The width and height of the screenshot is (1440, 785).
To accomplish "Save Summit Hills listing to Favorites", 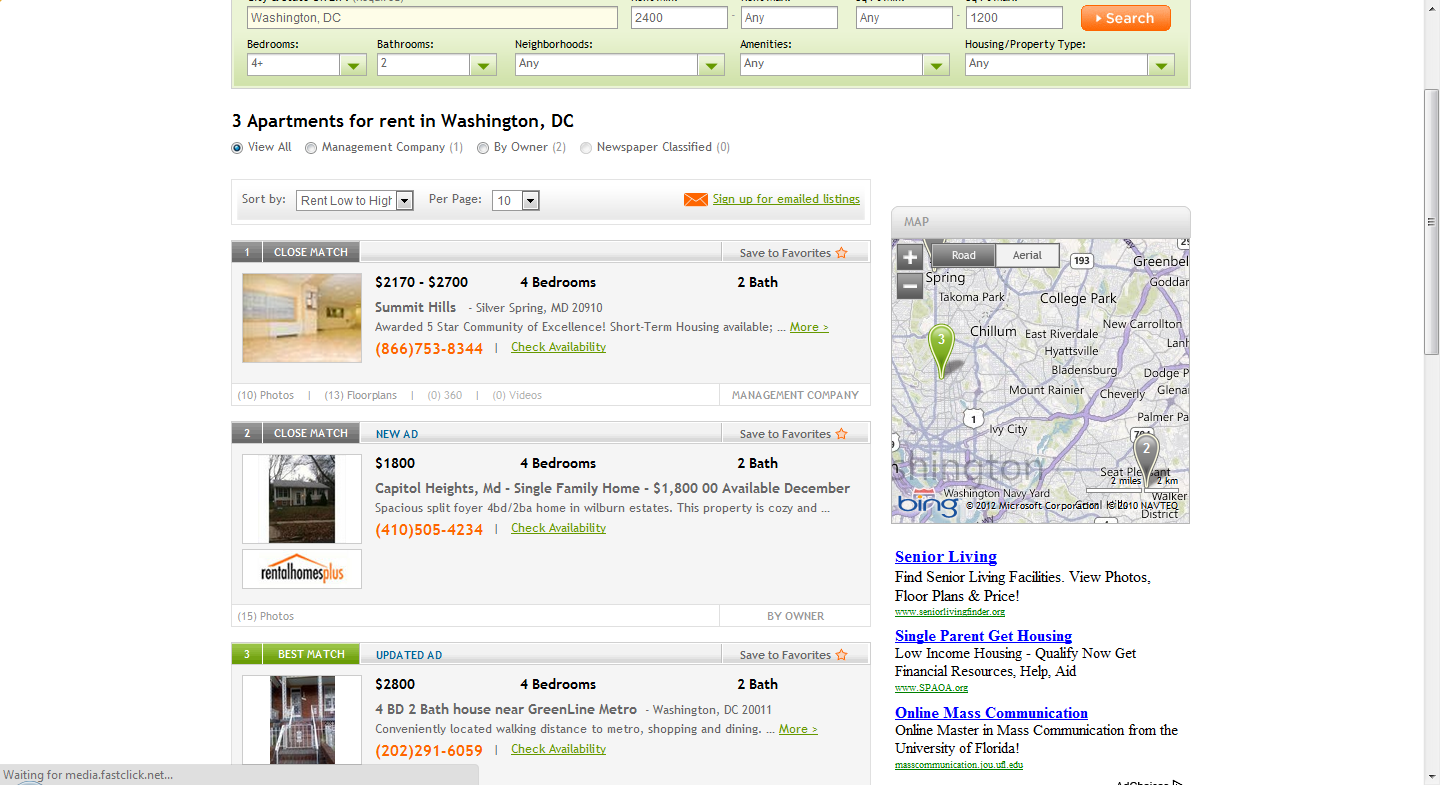I will 785,253.
